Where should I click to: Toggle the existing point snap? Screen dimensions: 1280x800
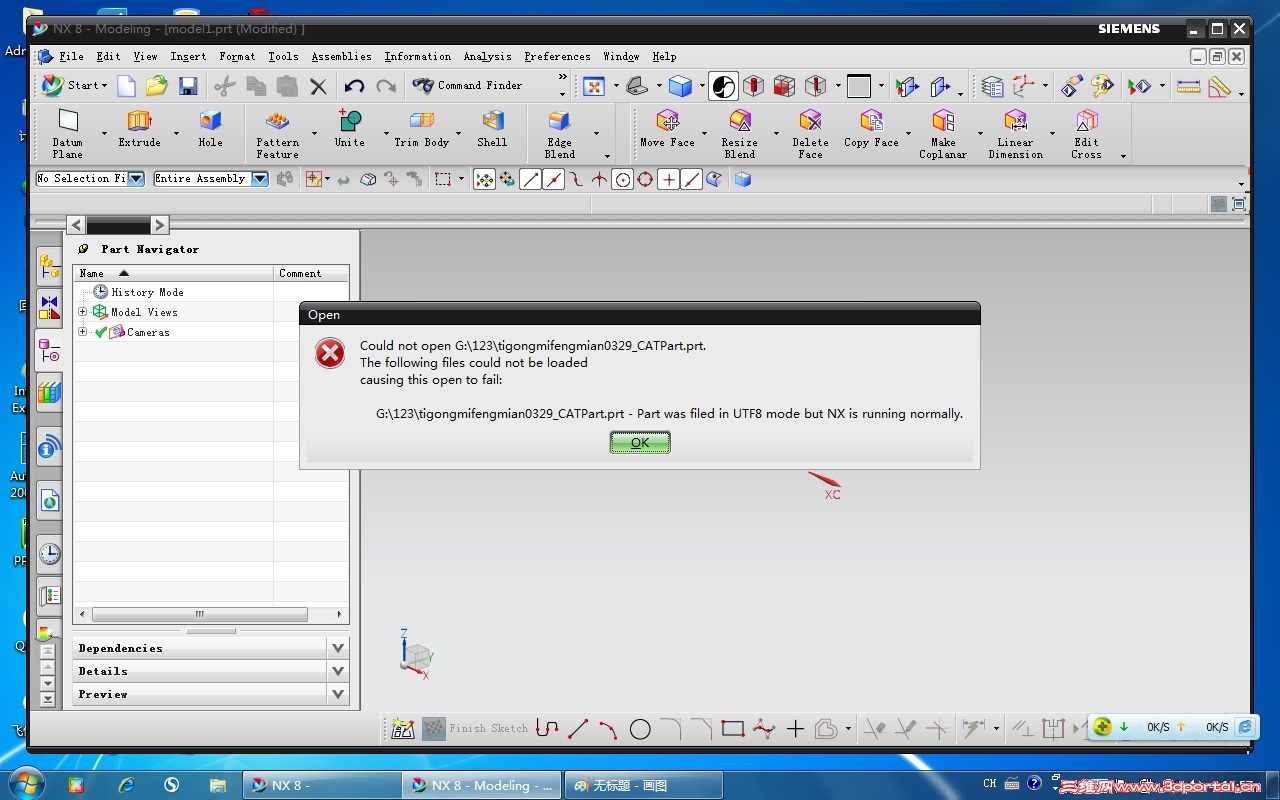tap(668, 180)
